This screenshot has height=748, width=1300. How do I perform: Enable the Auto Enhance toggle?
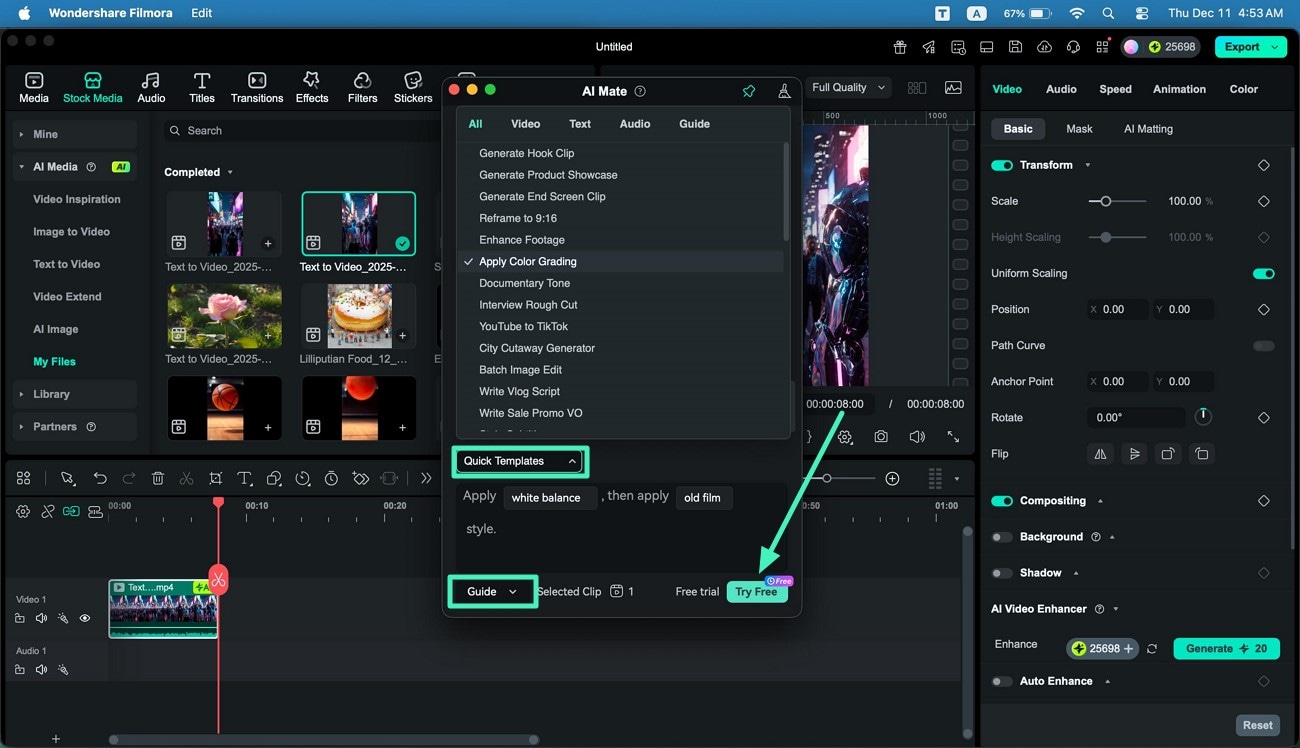coord(1001,681)
